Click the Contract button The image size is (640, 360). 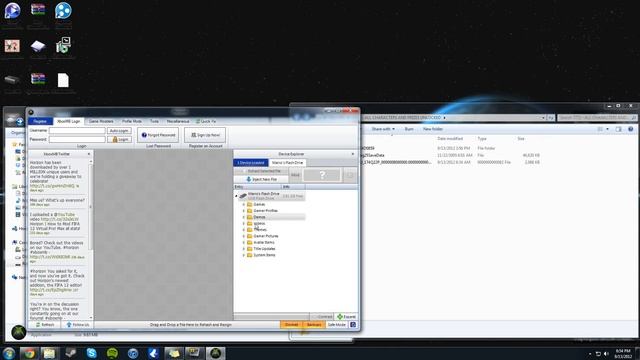[x=322, y=316]
